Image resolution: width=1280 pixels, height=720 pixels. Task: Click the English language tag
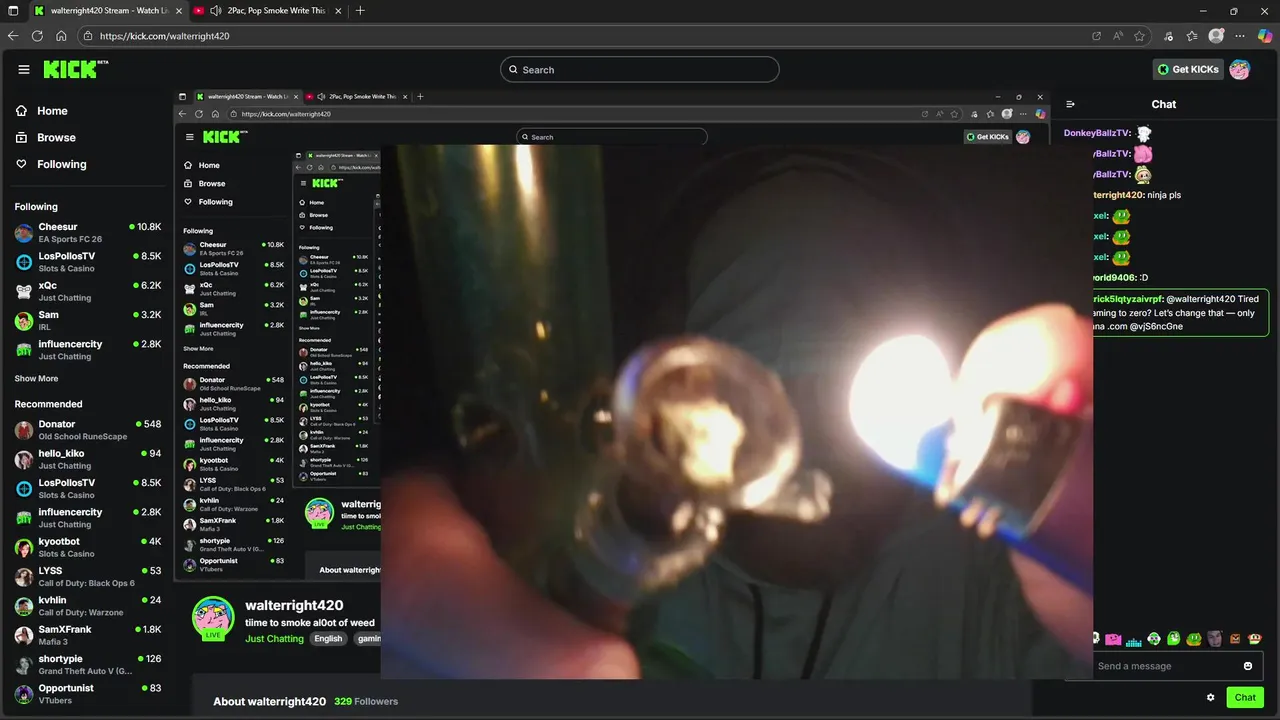tap(328, 639)
